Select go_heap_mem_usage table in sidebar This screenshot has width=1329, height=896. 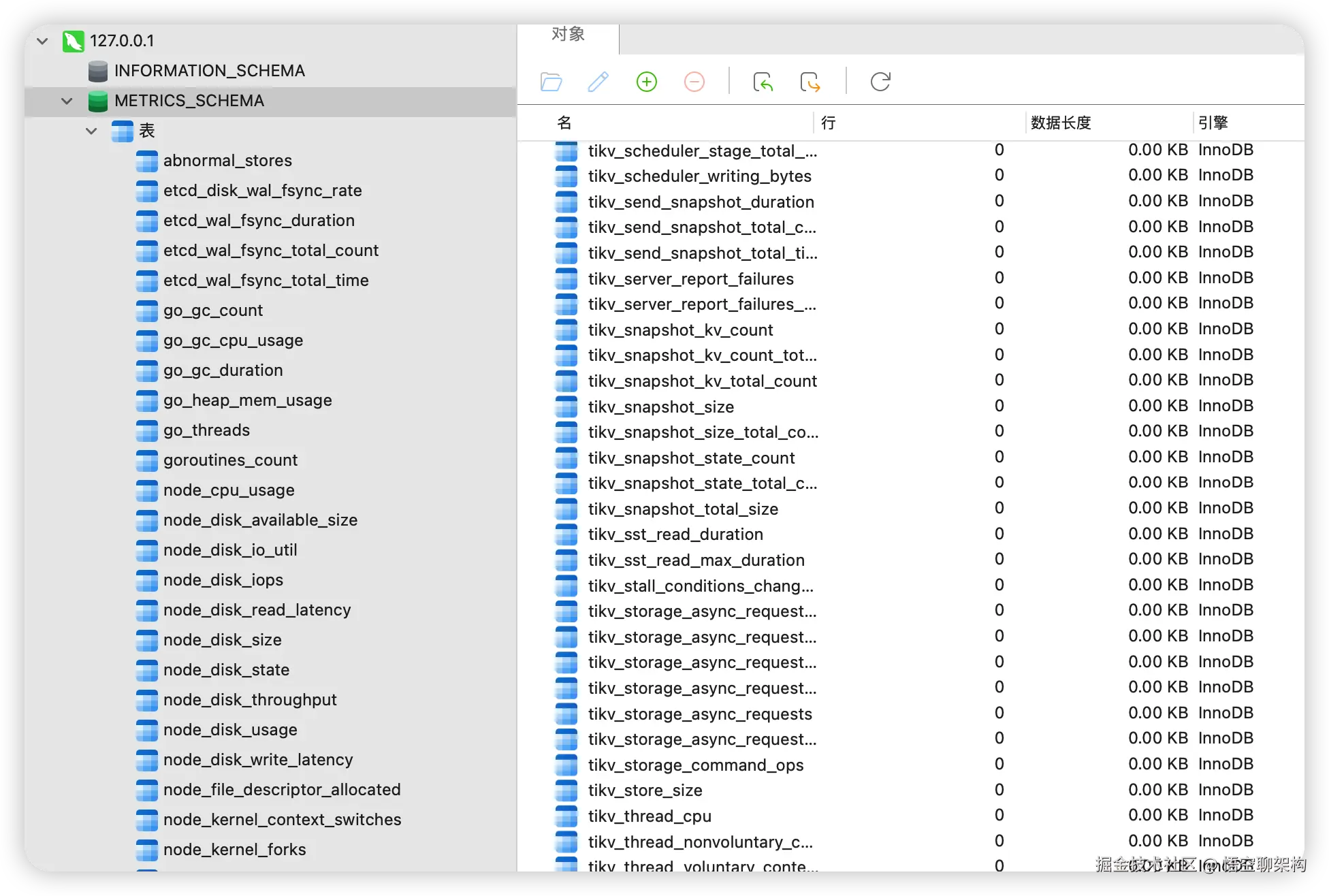coord(247,400)
